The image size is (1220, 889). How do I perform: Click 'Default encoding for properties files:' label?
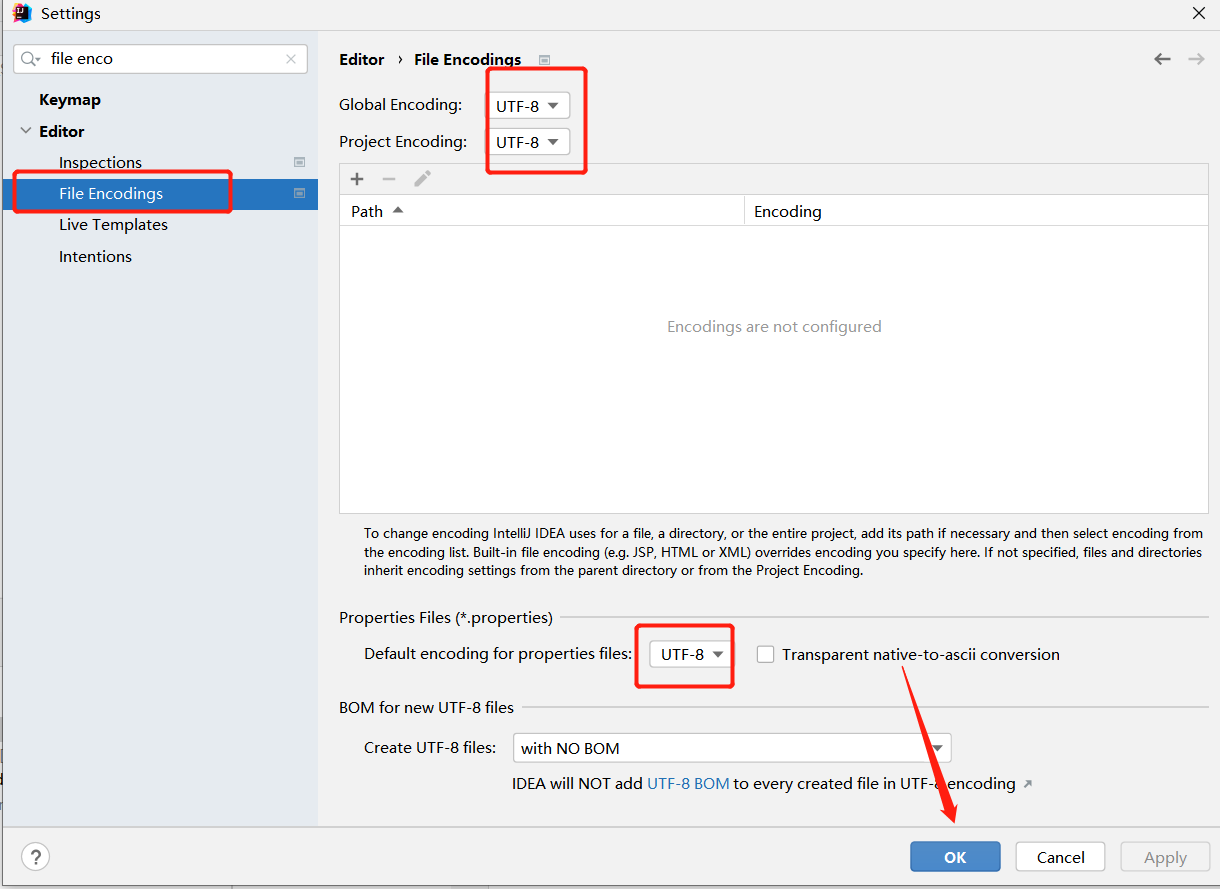498,654
